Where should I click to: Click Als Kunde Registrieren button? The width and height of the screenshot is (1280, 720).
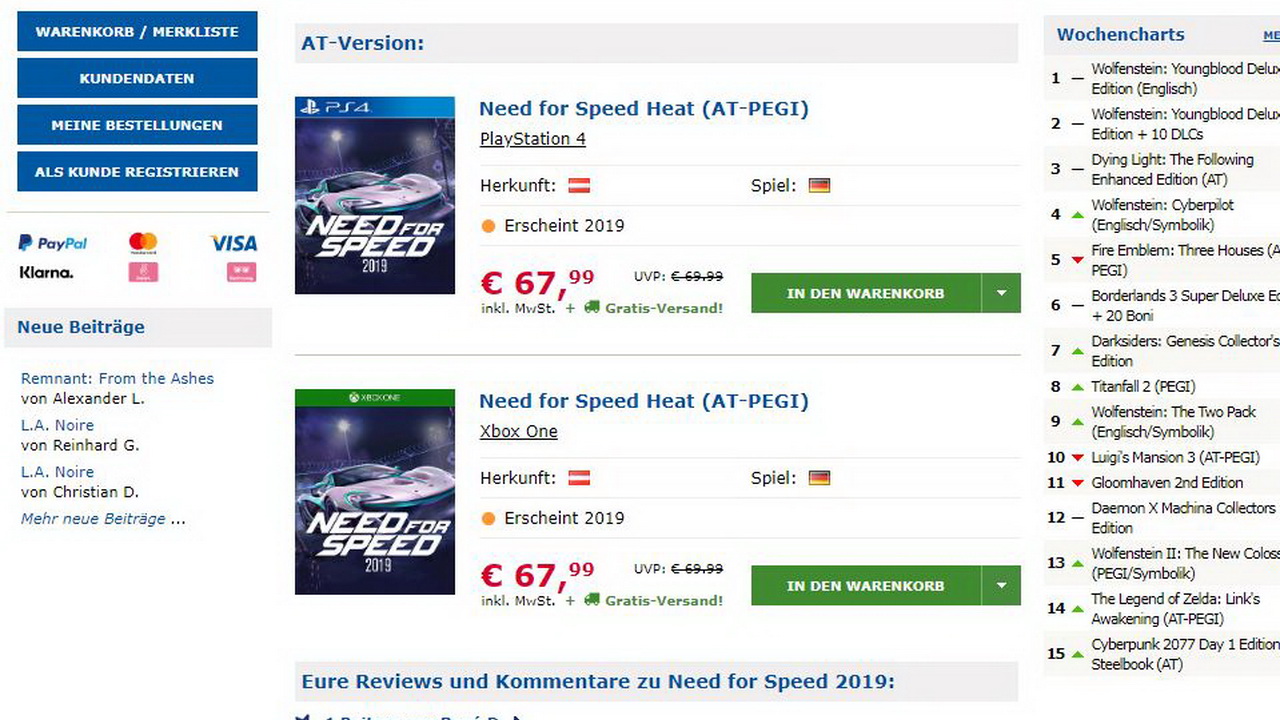137,171
